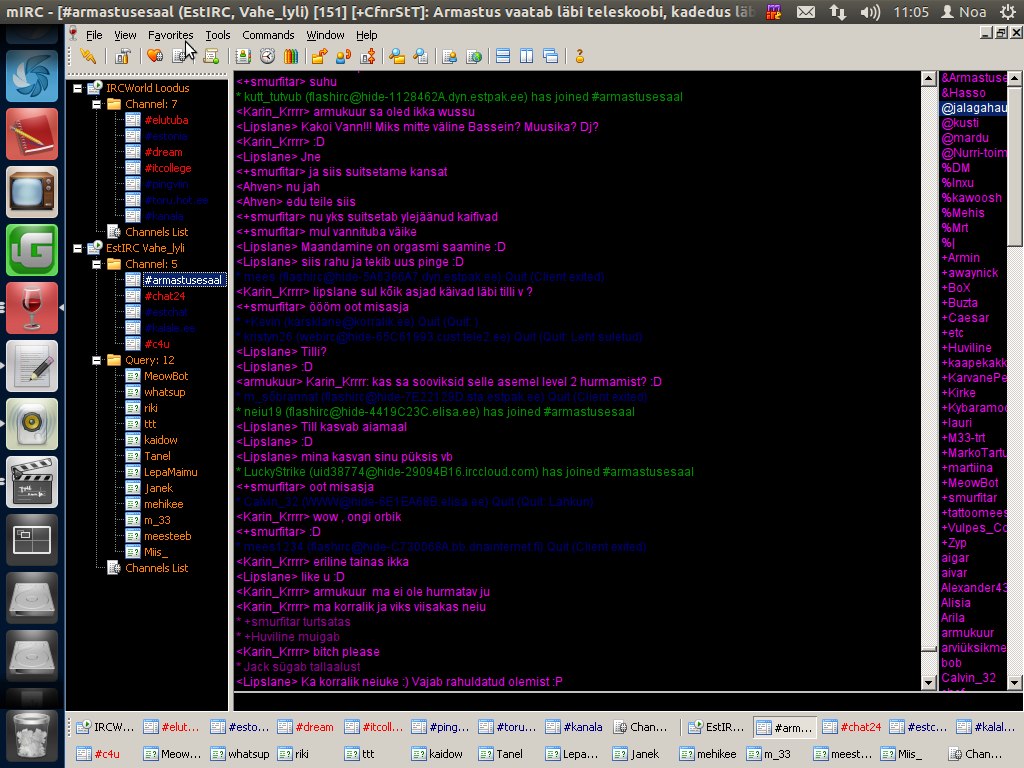Select #armastusesaal channel in tree
This screenshot has height=768, width=1024.
click(184, 280)
